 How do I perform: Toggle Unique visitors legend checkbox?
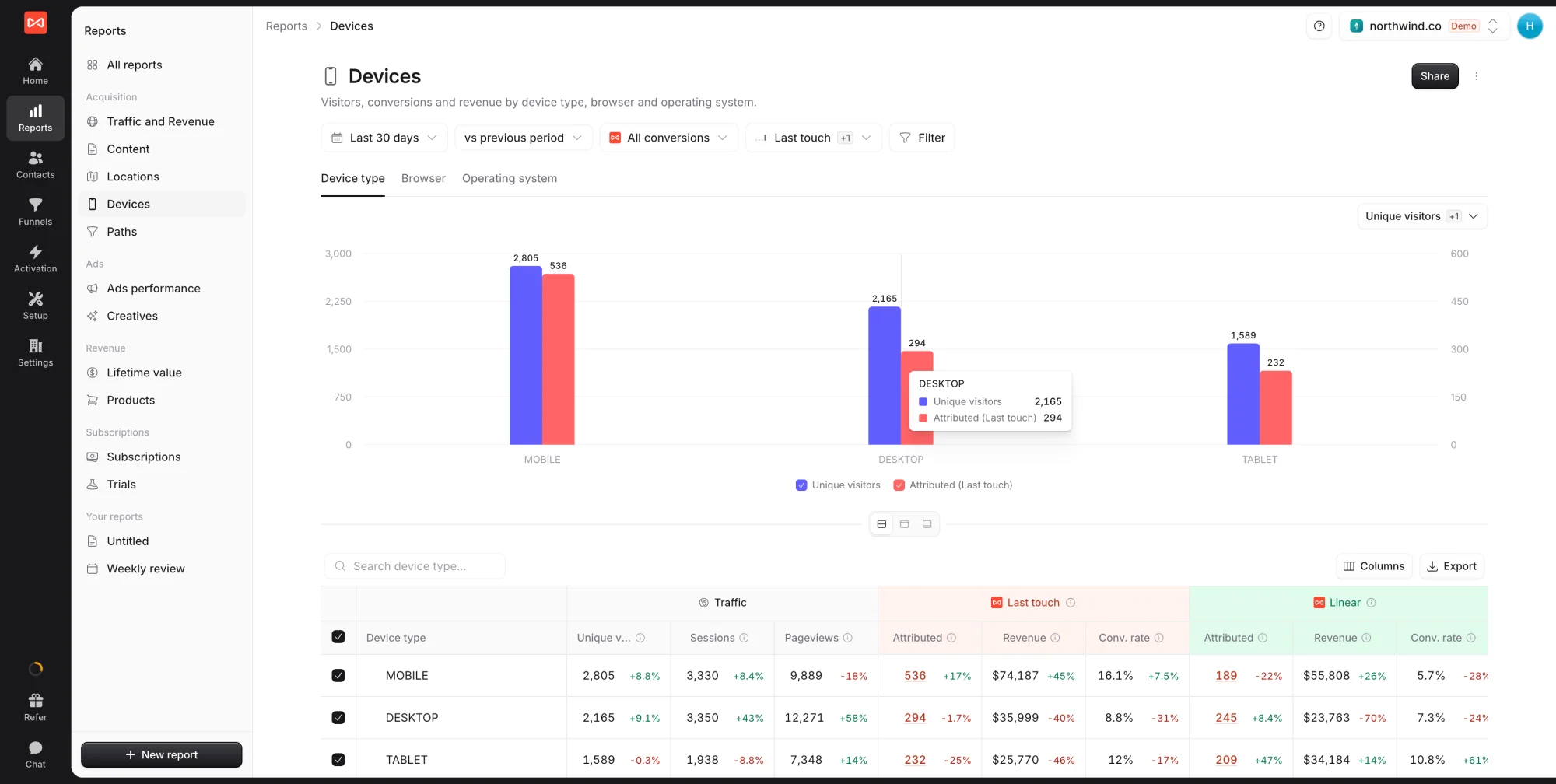coord(801,485)
